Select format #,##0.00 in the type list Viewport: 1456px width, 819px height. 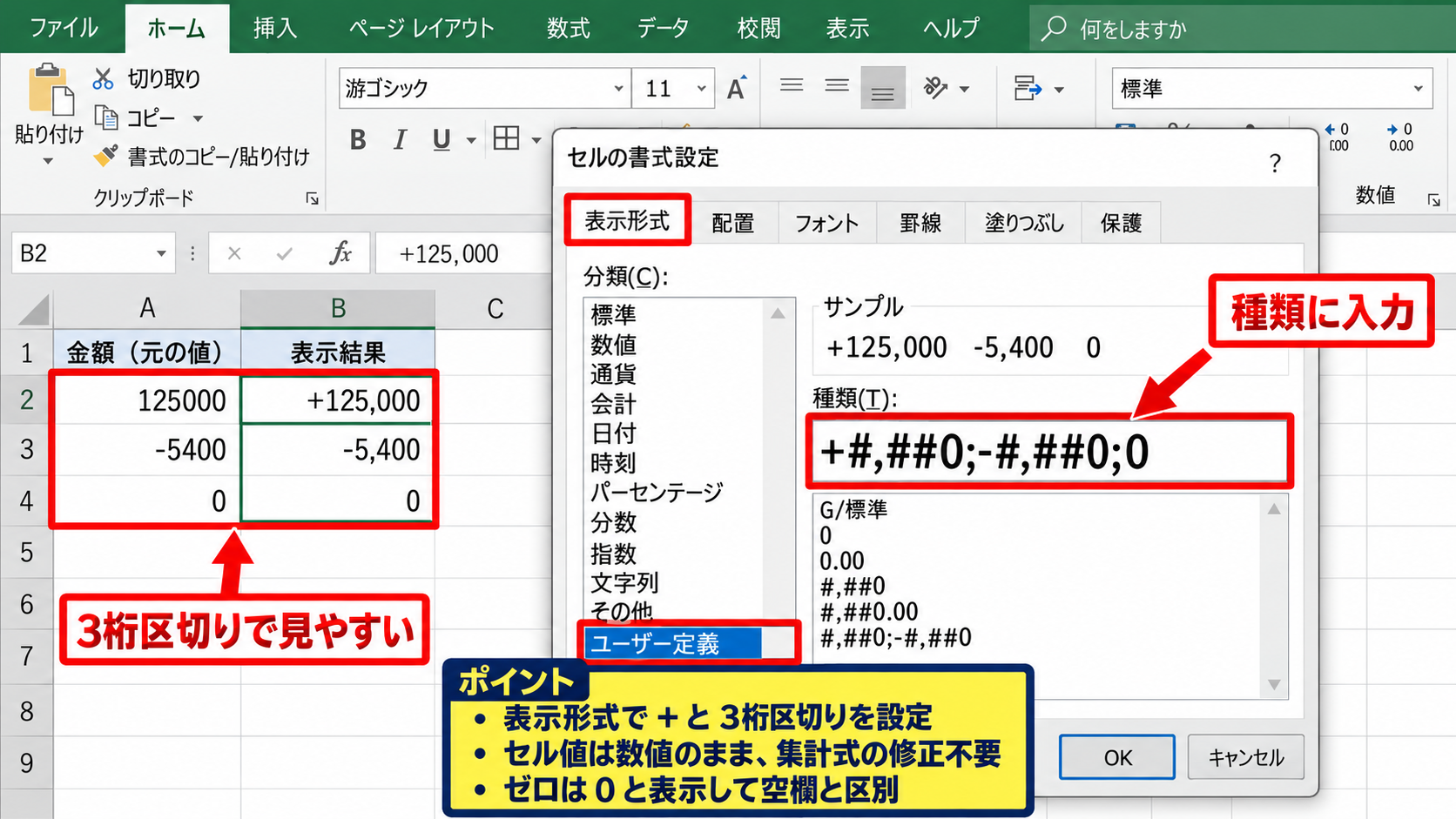[x=869, y=612]
